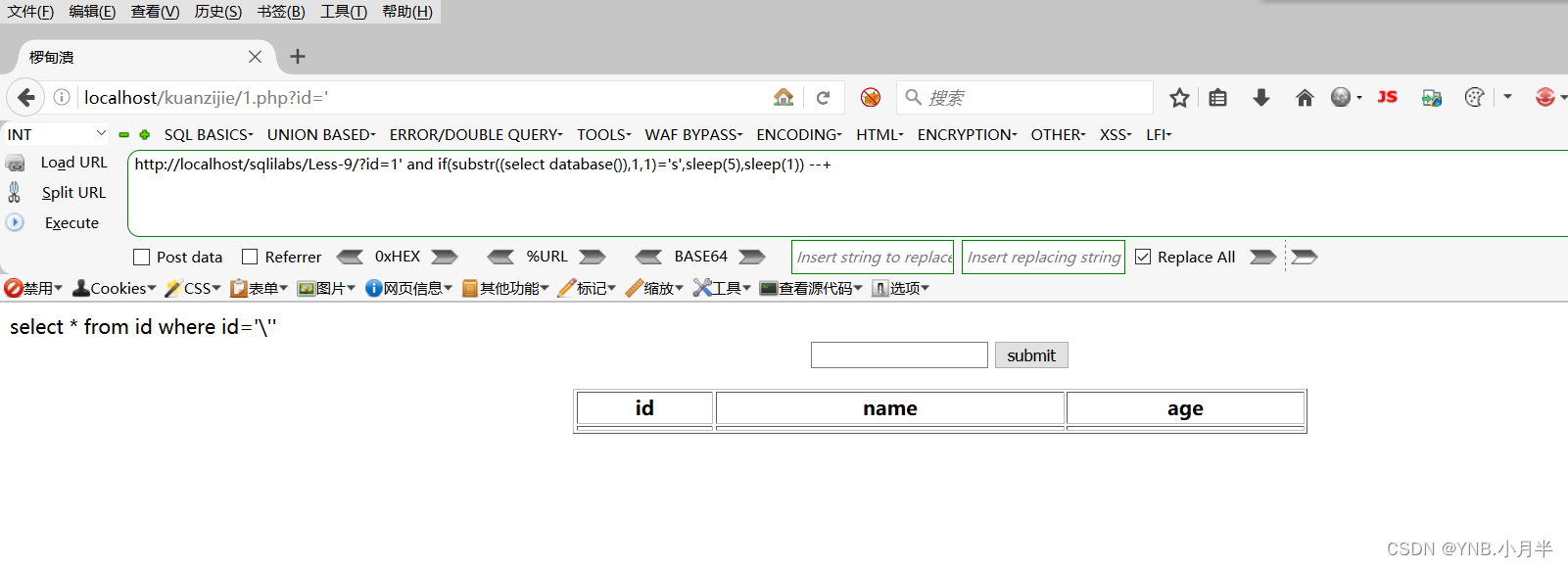Click the red blocked-content icon beside reload

[x=871, y=97]
